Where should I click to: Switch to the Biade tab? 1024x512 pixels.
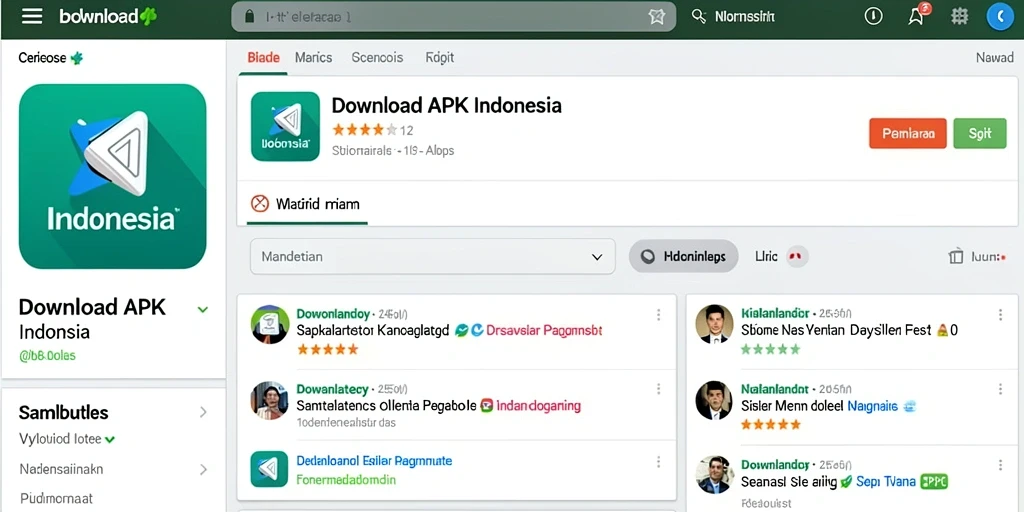point(264,57)
